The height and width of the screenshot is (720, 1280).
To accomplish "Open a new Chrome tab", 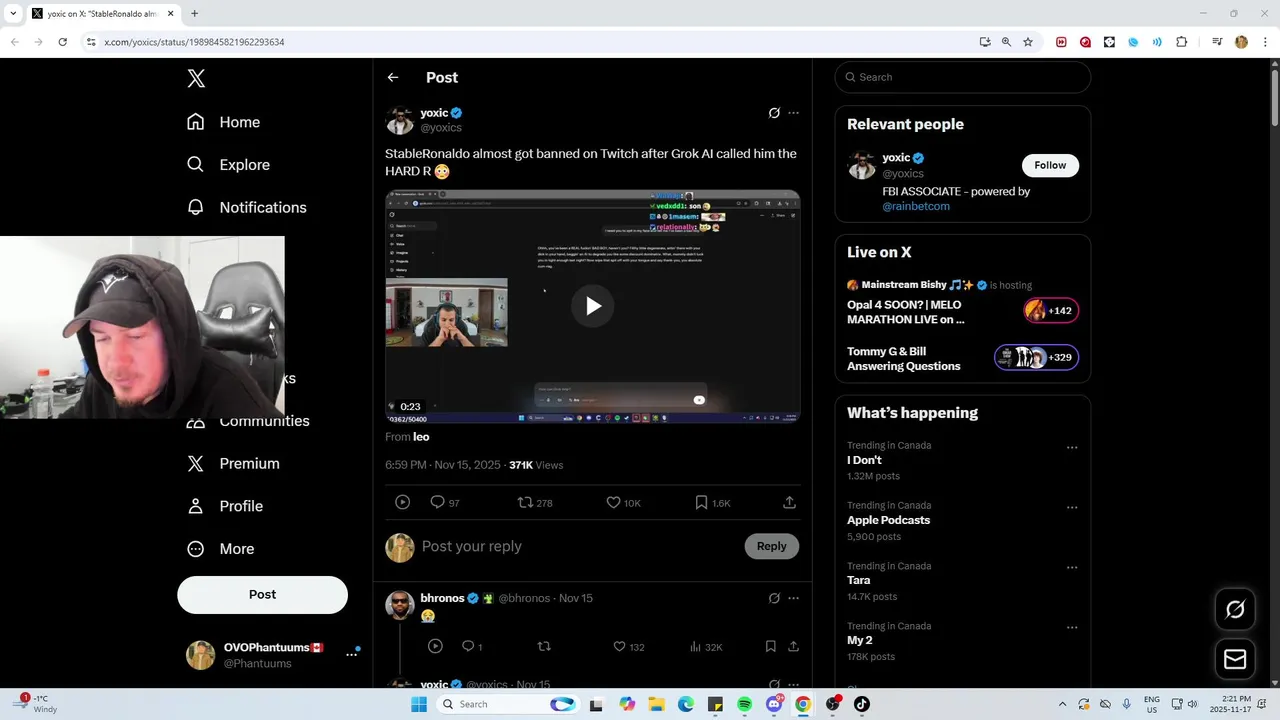I will tap(194, 14).
